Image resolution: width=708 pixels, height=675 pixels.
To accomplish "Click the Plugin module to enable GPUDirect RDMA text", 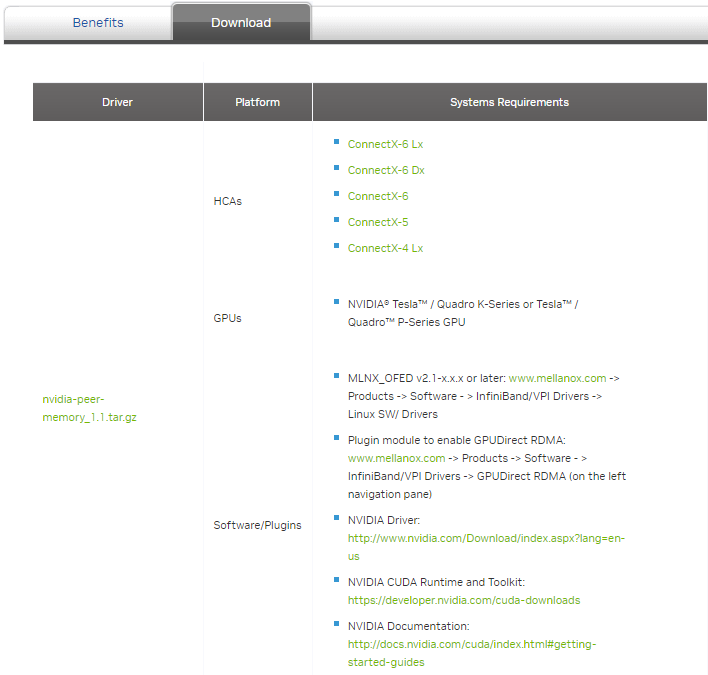I will [x=456, y=440].
